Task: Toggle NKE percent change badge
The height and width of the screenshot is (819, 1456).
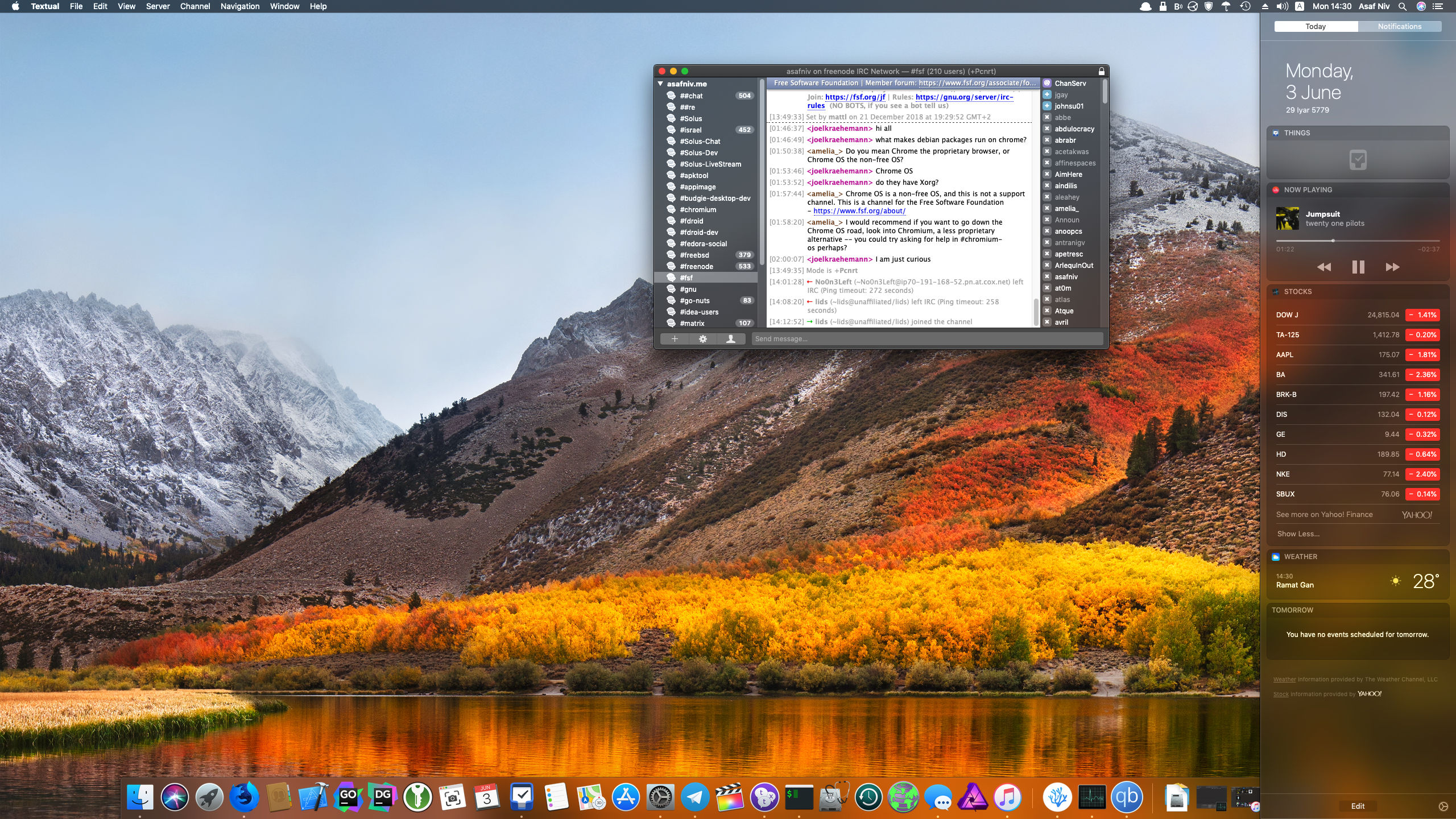Action: pyautogui.click(x=1423, y=474)
